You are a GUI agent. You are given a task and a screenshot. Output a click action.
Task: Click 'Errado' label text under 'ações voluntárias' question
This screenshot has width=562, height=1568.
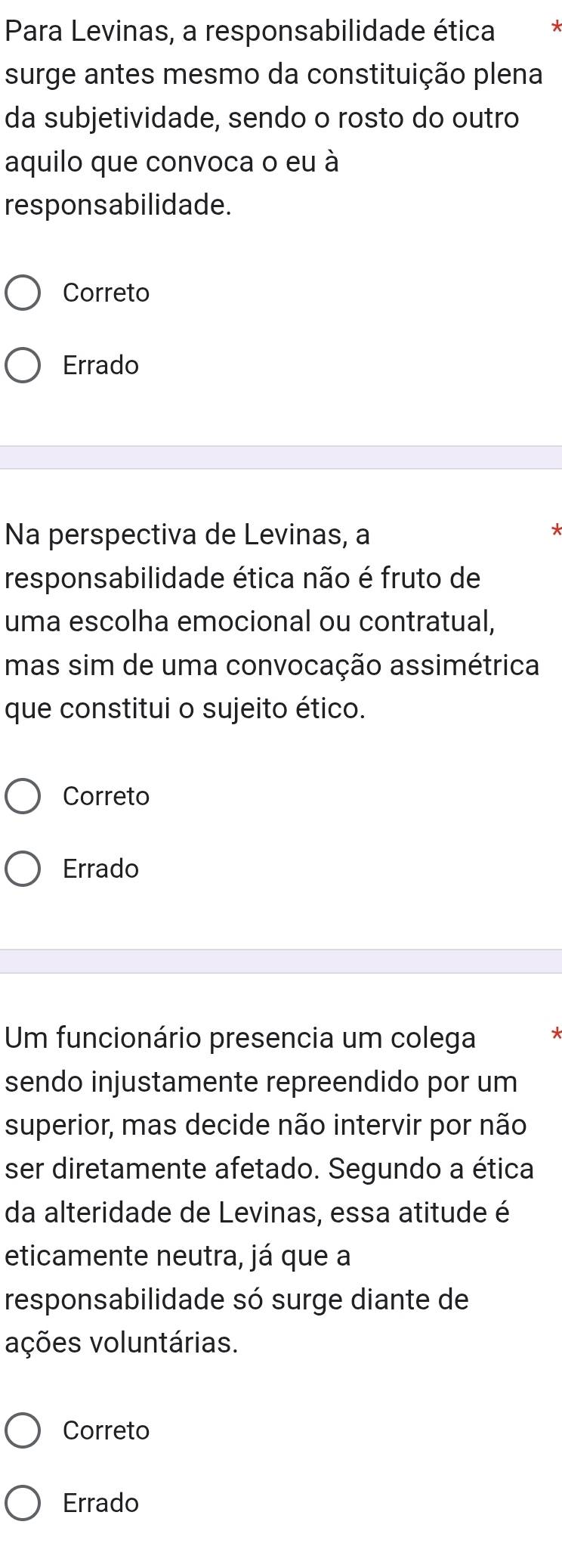coord(101,1503)
